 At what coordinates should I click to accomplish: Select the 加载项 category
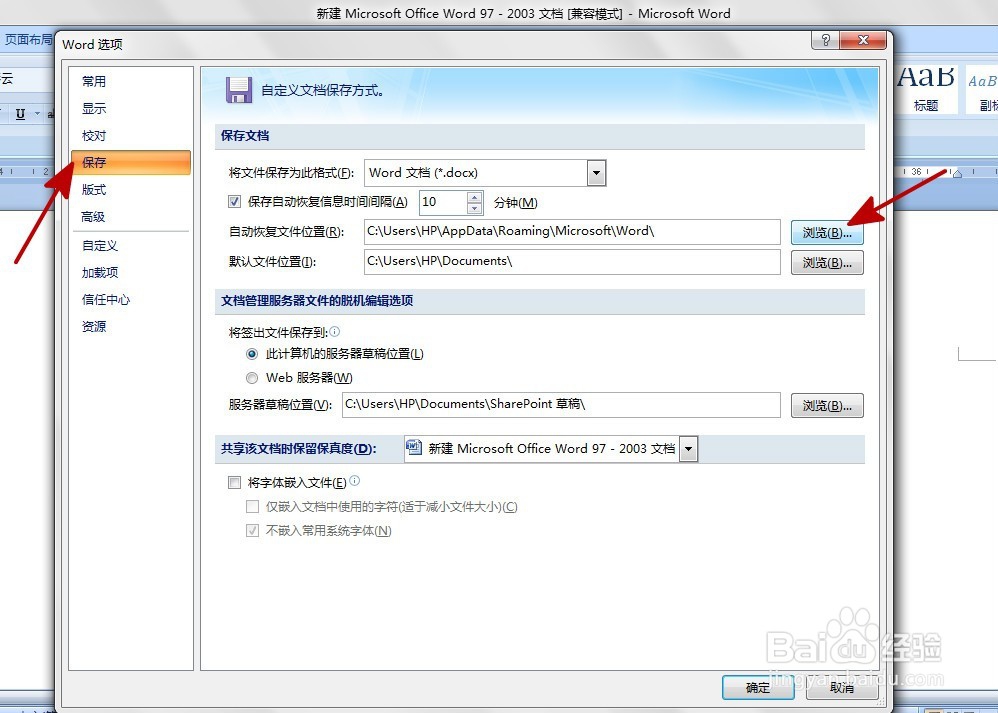[100, 272]
